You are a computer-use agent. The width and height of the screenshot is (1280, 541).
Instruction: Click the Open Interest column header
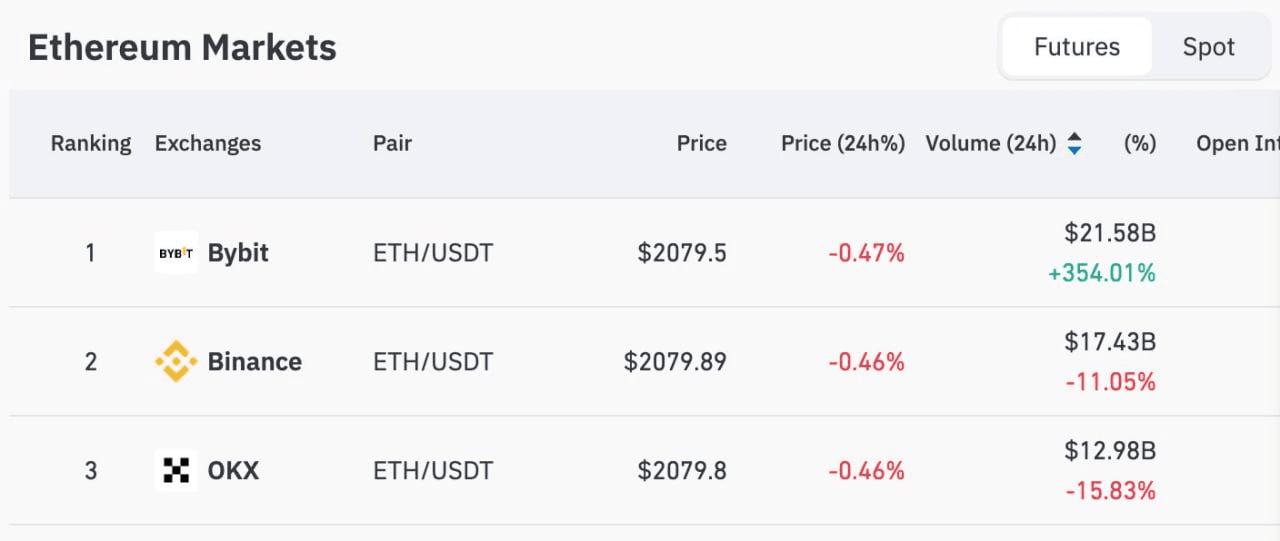pos(1237,144)
